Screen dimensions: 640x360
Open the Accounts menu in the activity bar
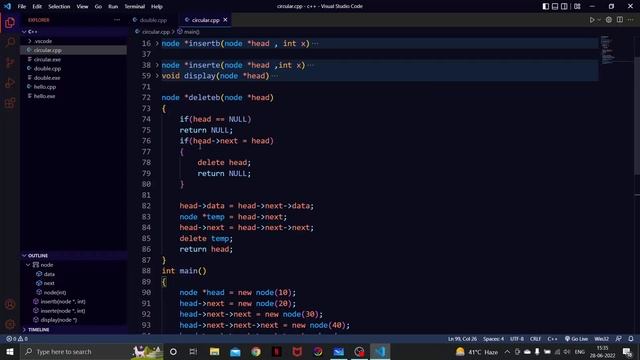point(10,304)
